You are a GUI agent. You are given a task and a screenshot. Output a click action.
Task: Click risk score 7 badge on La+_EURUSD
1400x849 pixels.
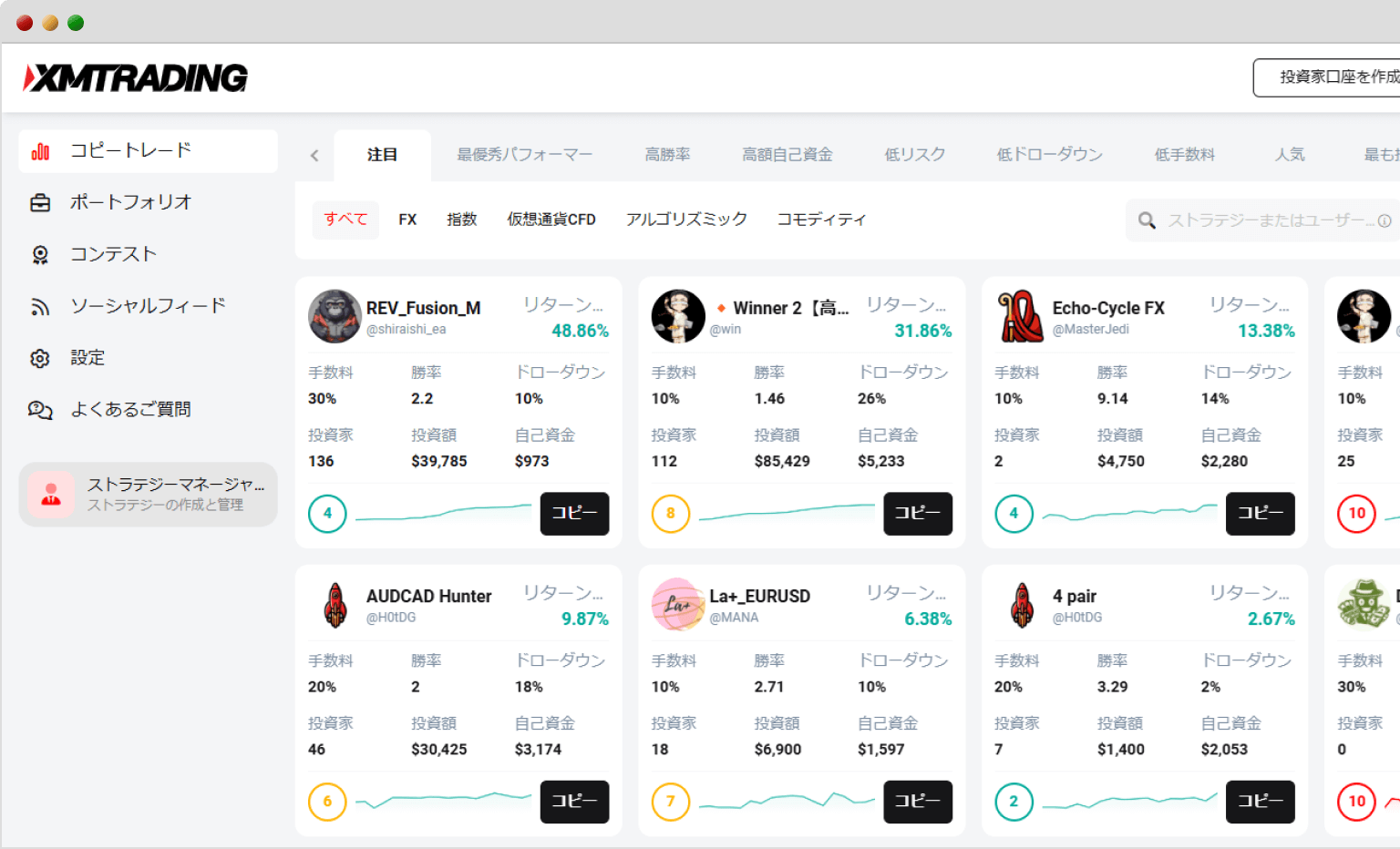coord(671,803)
